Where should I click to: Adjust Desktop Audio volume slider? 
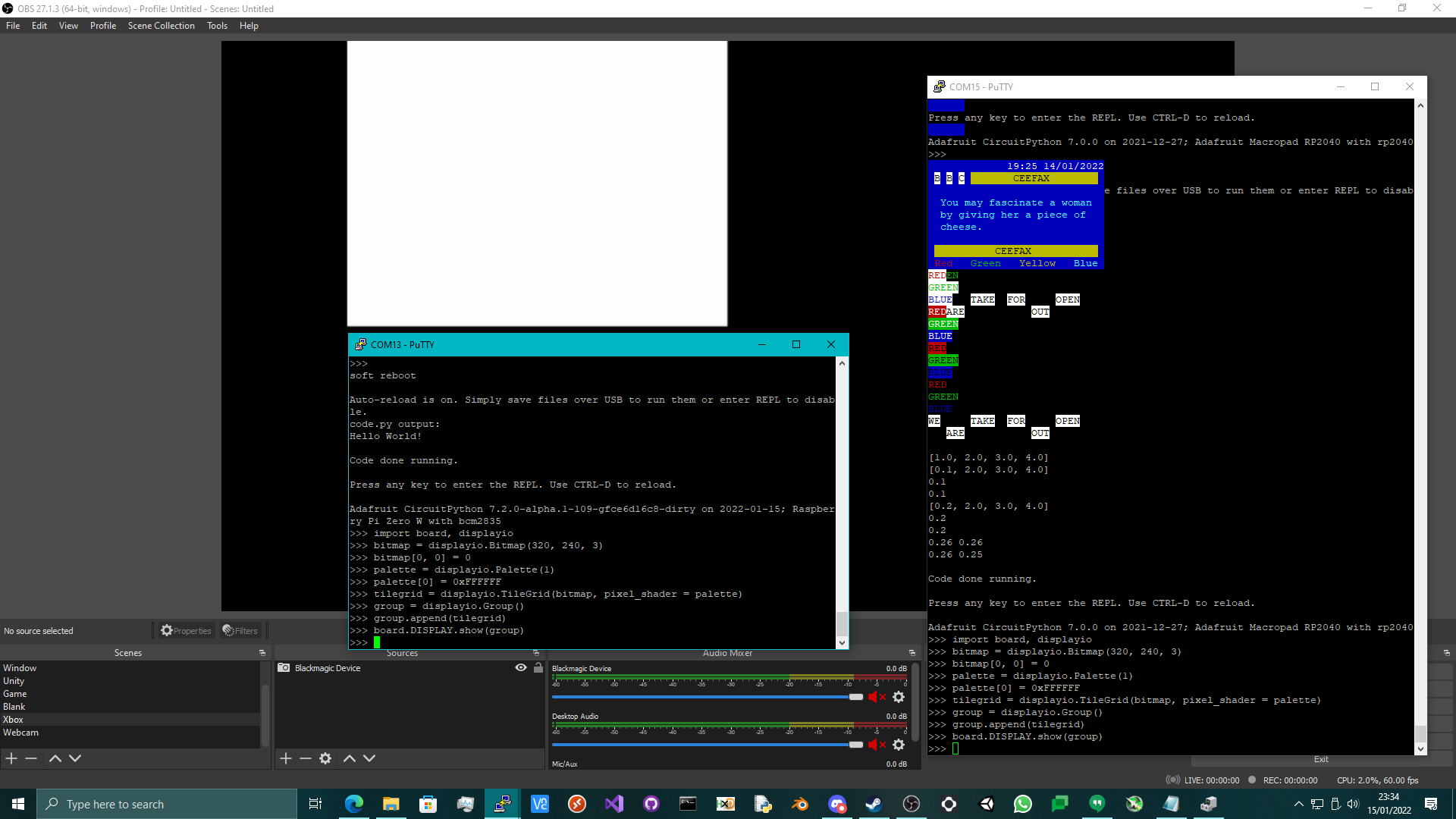(x=708, y=745)
